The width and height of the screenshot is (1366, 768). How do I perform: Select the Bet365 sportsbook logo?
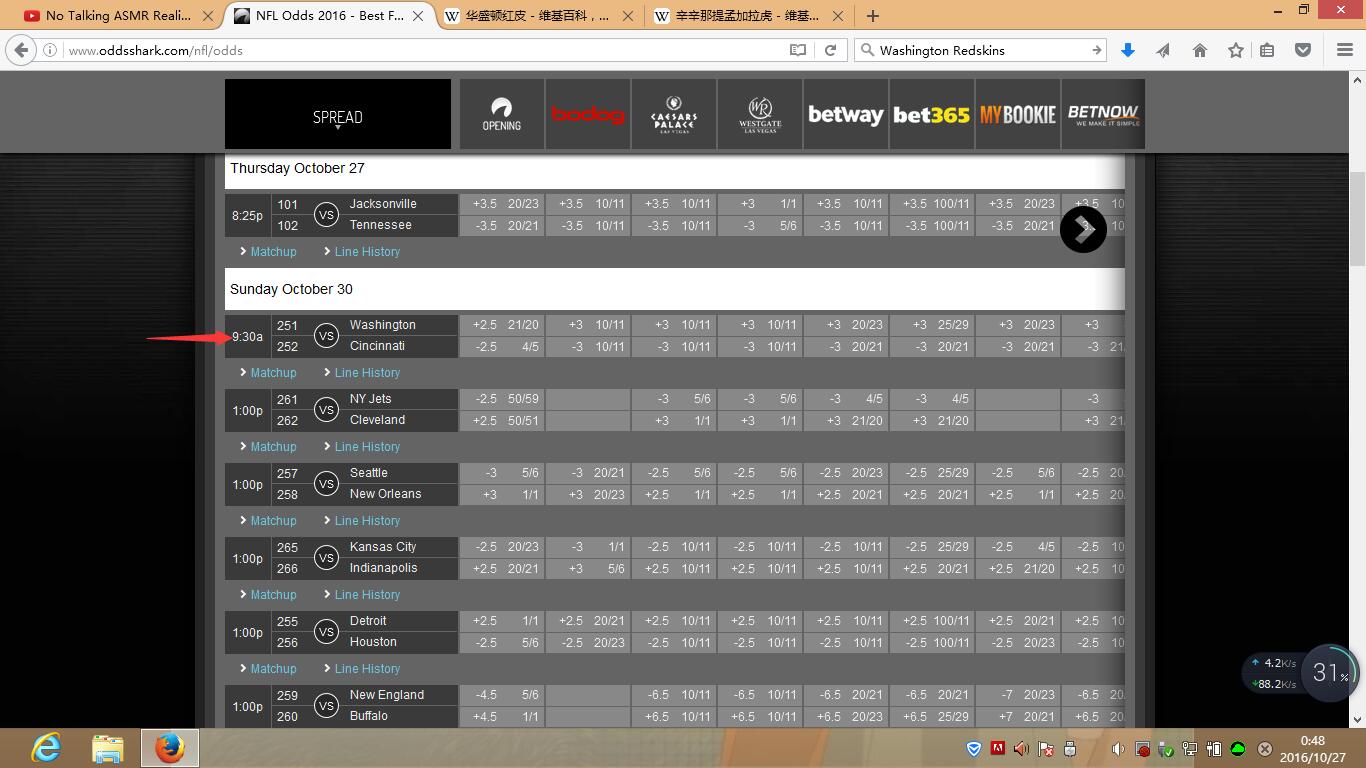(931, 115)
